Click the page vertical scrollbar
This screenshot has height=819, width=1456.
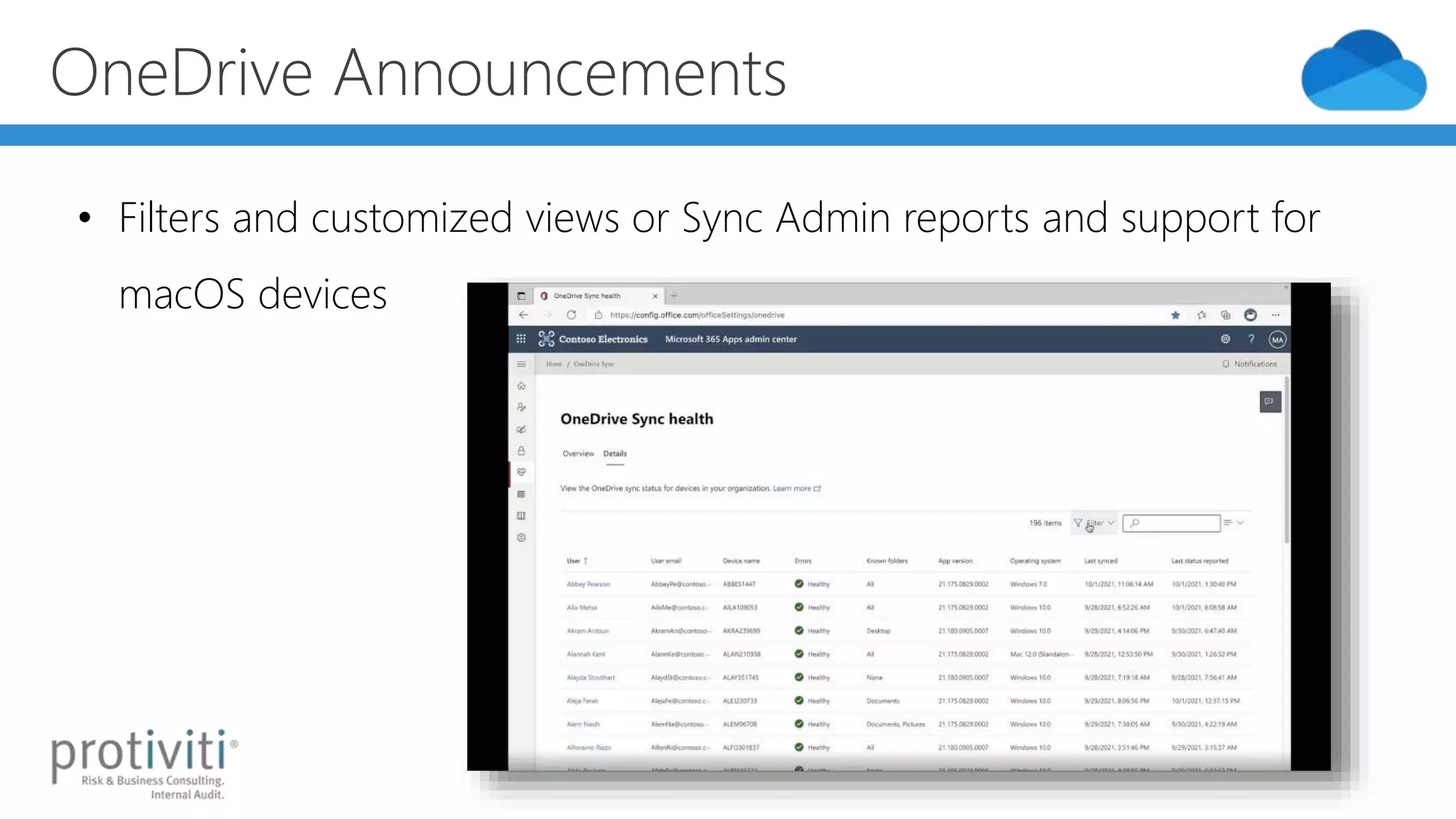tap(1286, 461)
